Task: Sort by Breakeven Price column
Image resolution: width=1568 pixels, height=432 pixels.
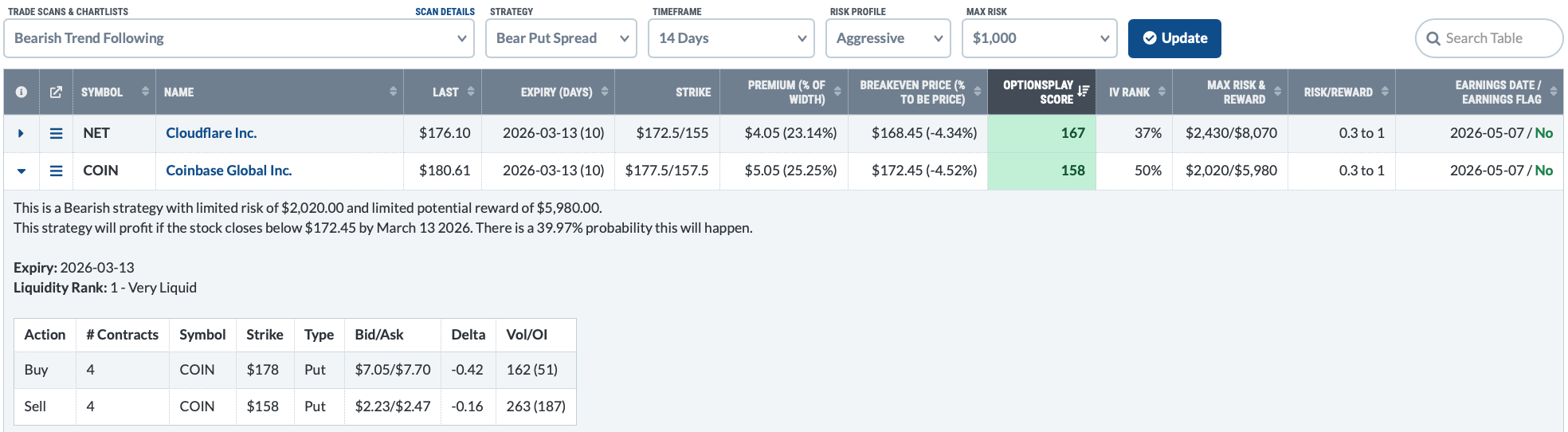Action: [x=978, y=92]
